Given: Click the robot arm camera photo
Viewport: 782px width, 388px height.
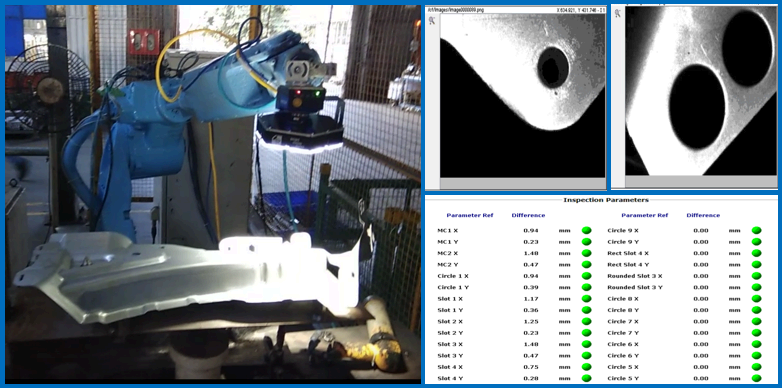Looking at the screenshot, I should tap(213, 194).
